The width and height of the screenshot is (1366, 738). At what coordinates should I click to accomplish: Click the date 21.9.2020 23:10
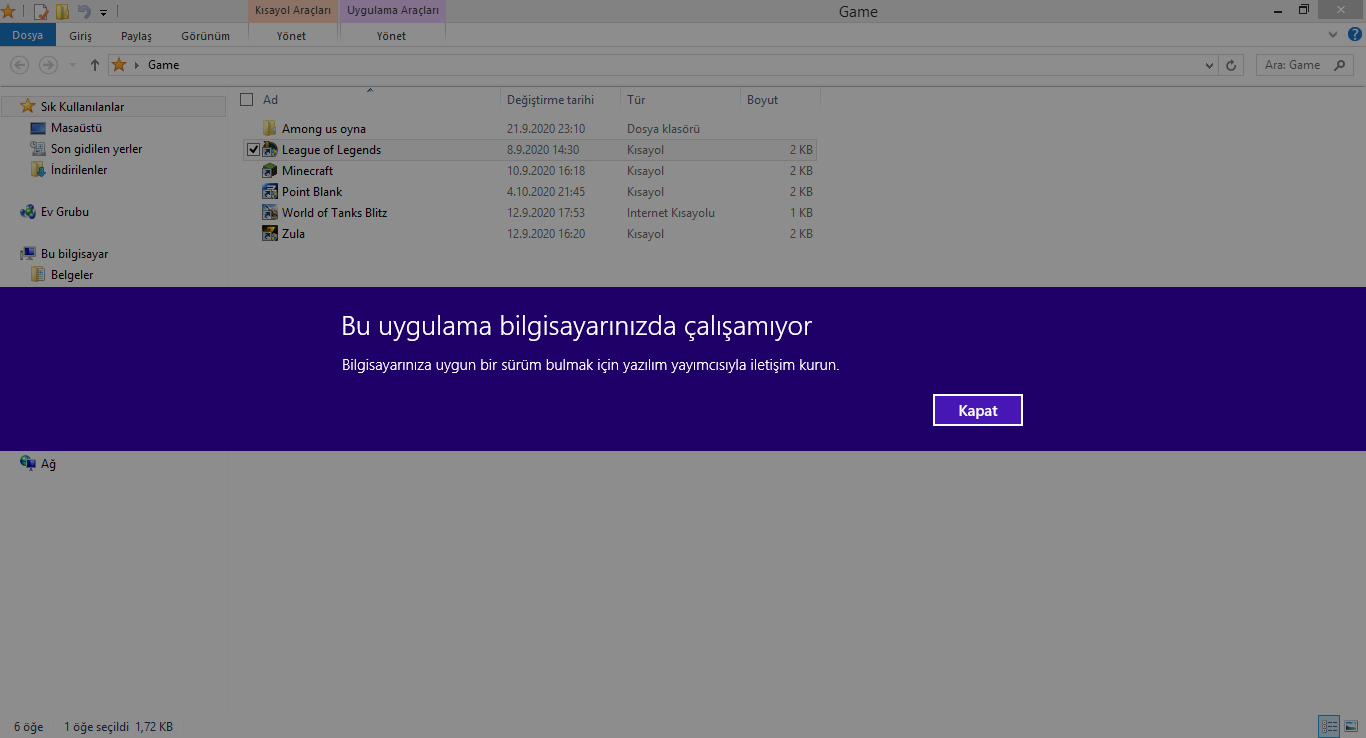(x=546, y=129)
